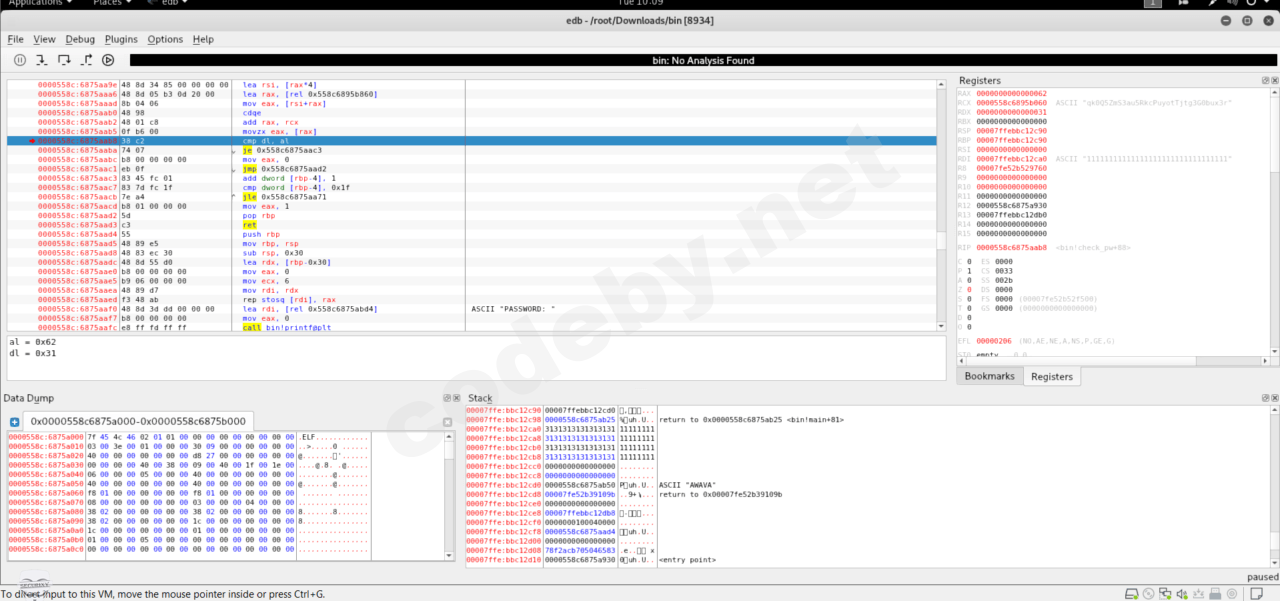
Task: Select the RAX register value
Action: click(x=1011, y=93)
